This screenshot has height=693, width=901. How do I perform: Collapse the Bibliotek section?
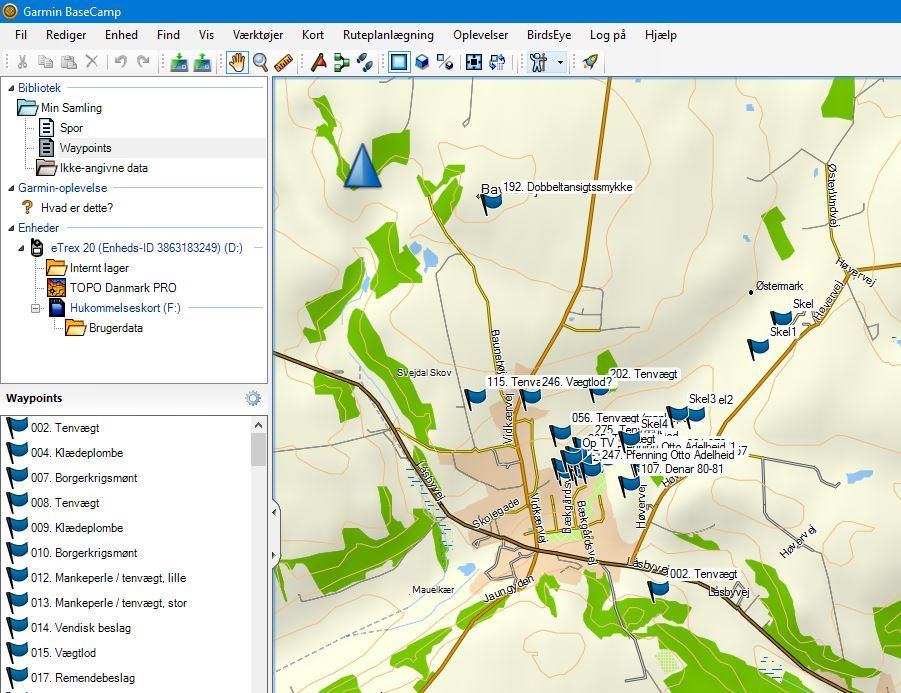pyautogui.click(x=11, y=88)
